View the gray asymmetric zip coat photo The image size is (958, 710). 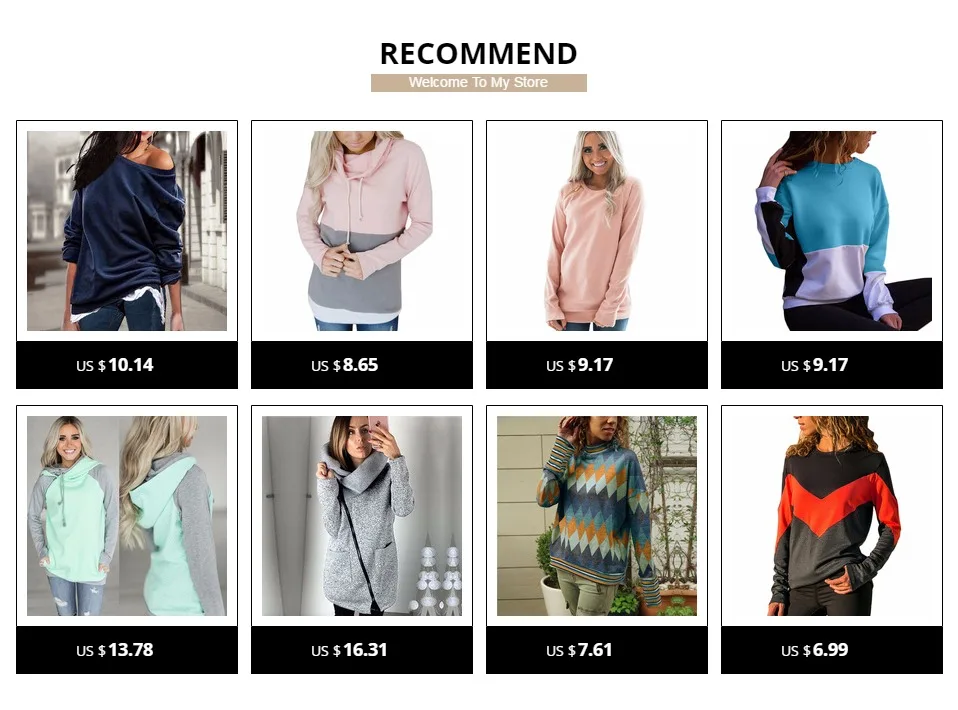click(362, 516)
